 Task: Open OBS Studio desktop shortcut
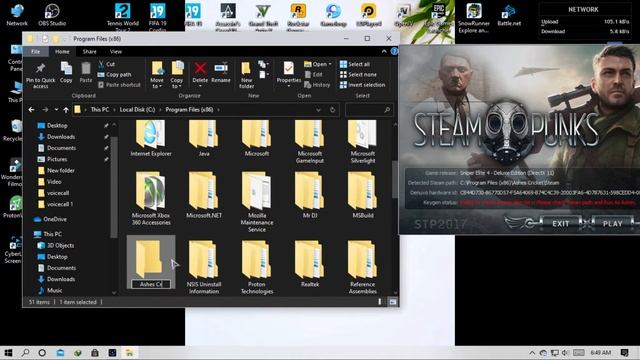[52, 15]
